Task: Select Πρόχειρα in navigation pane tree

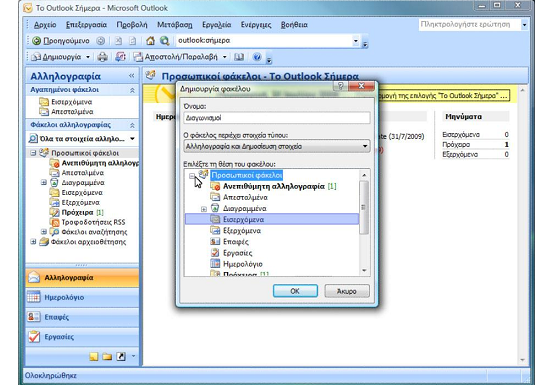Action: 77,212
